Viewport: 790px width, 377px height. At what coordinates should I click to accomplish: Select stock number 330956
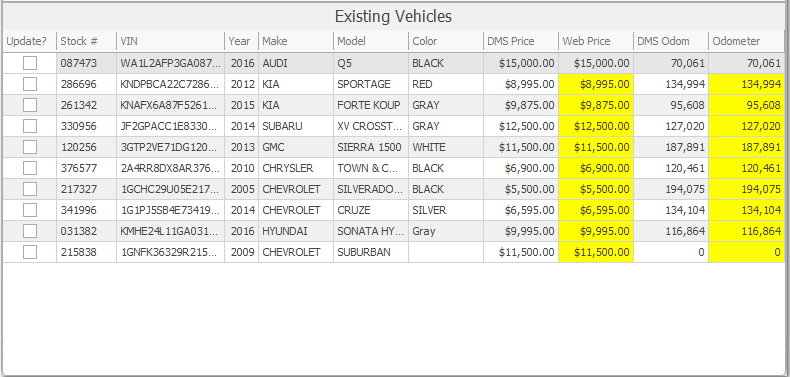(x=86, y=126)
